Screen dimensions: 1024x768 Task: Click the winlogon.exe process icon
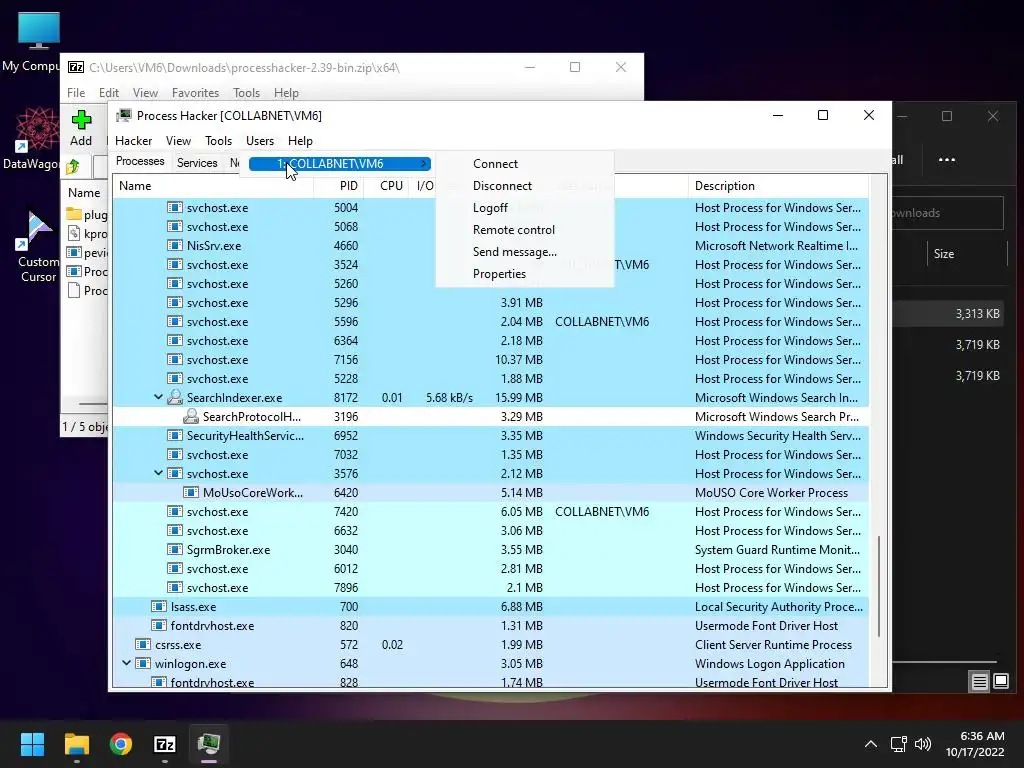(x=142, y=664)
